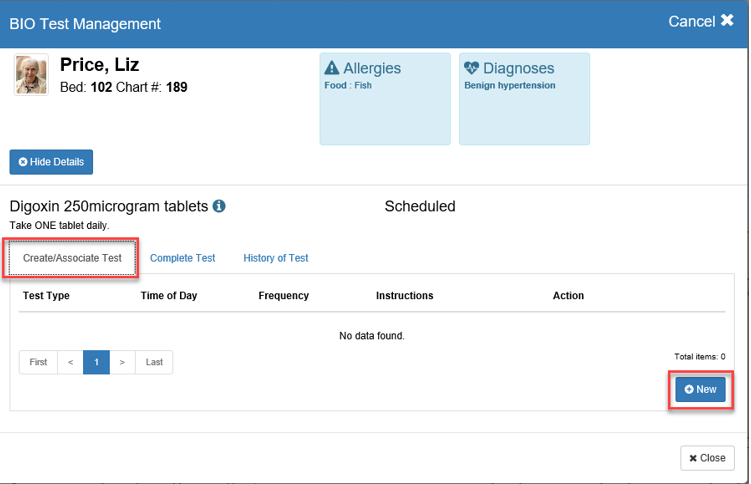The width and height of the screenshot is (751, 484).
Task: Go to First page in pagination
Action: (x=38, y=362)
